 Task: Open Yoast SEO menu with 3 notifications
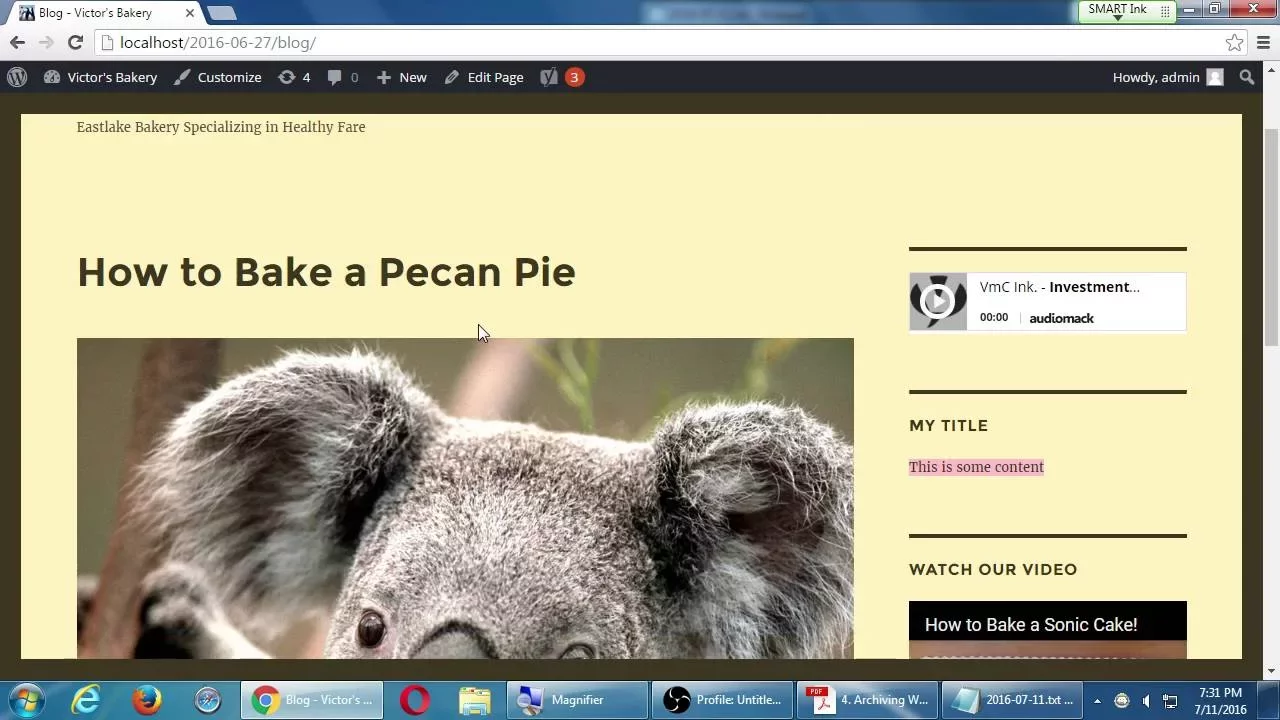point(562,77)
